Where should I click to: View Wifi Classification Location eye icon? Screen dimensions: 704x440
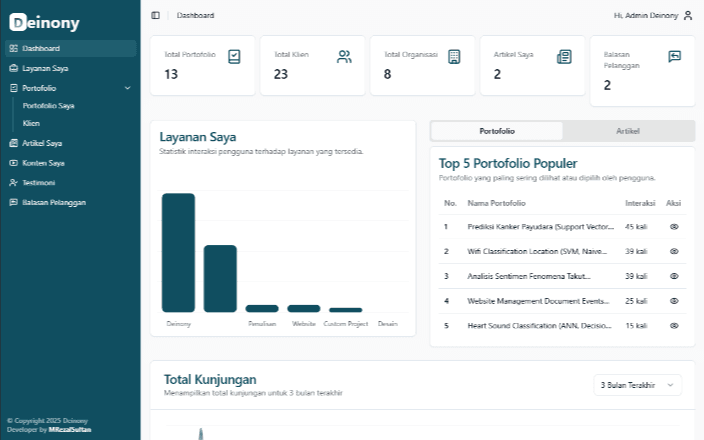click(x=674, y=251)
